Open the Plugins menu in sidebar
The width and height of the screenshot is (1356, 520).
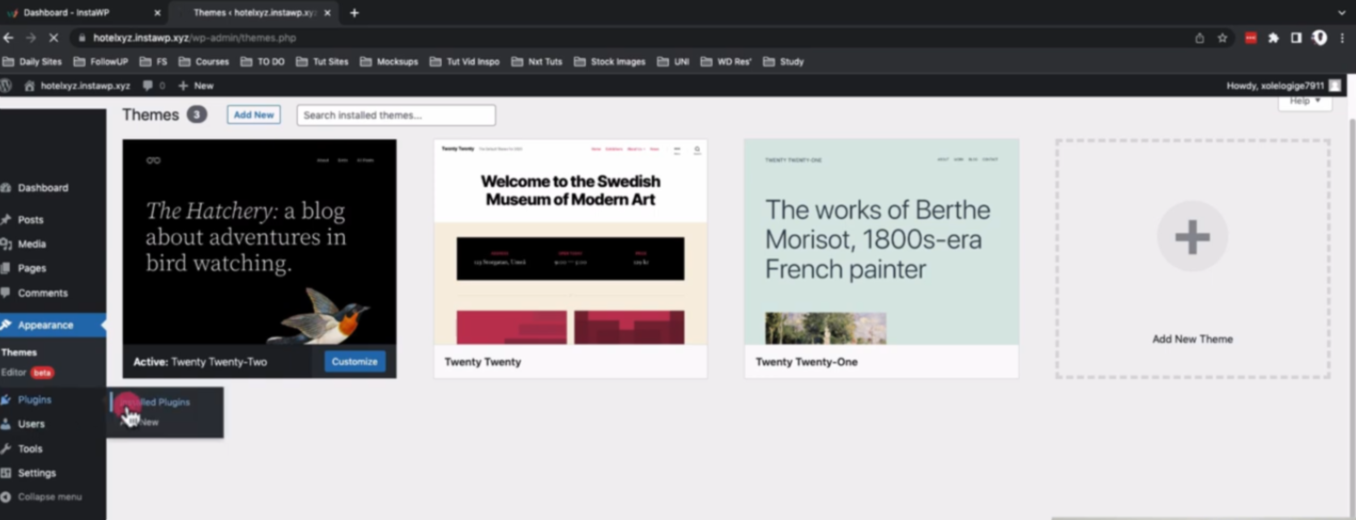point(34,400)
